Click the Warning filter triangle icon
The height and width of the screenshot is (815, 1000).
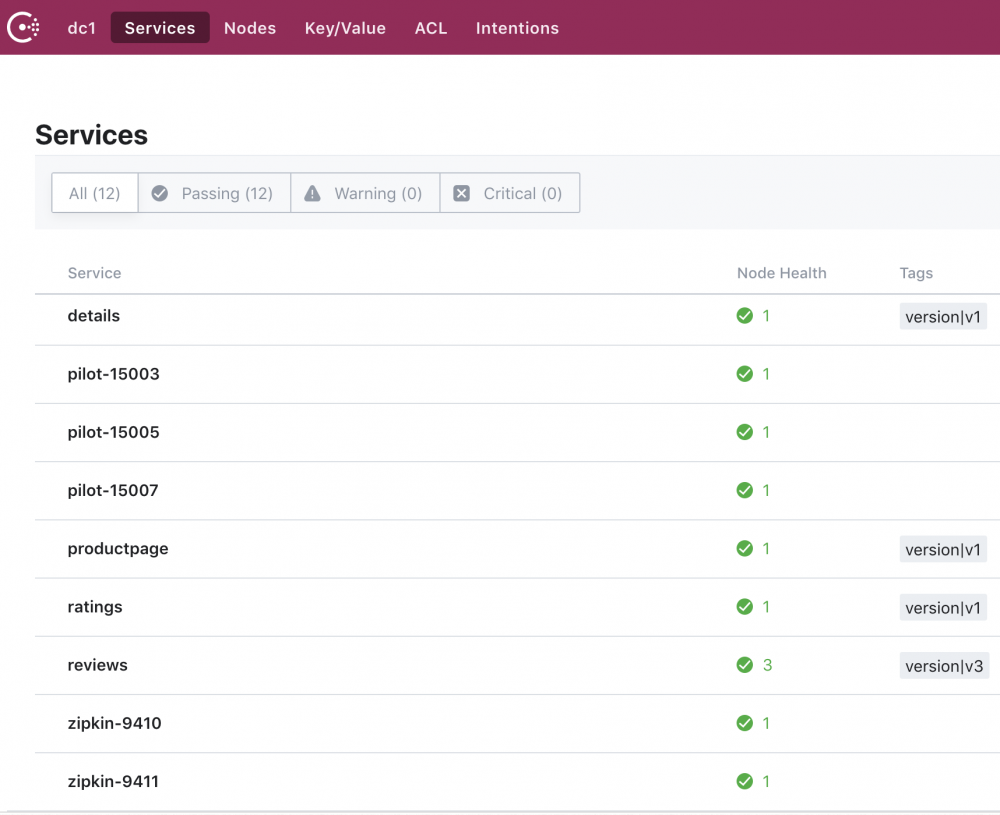click(313, 194)
